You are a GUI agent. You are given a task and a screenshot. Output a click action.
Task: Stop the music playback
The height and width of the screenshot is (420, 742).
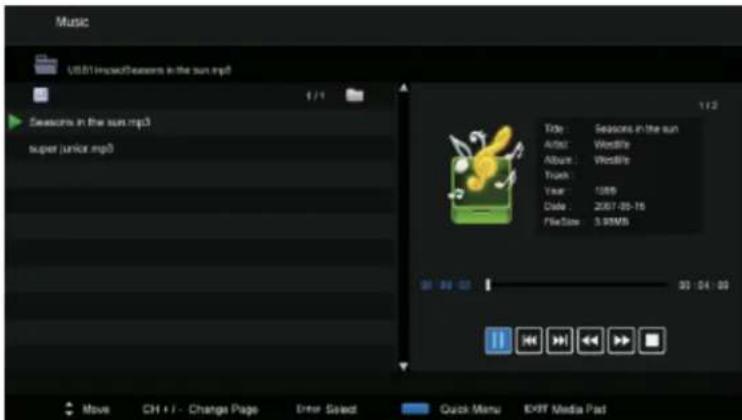652,340
